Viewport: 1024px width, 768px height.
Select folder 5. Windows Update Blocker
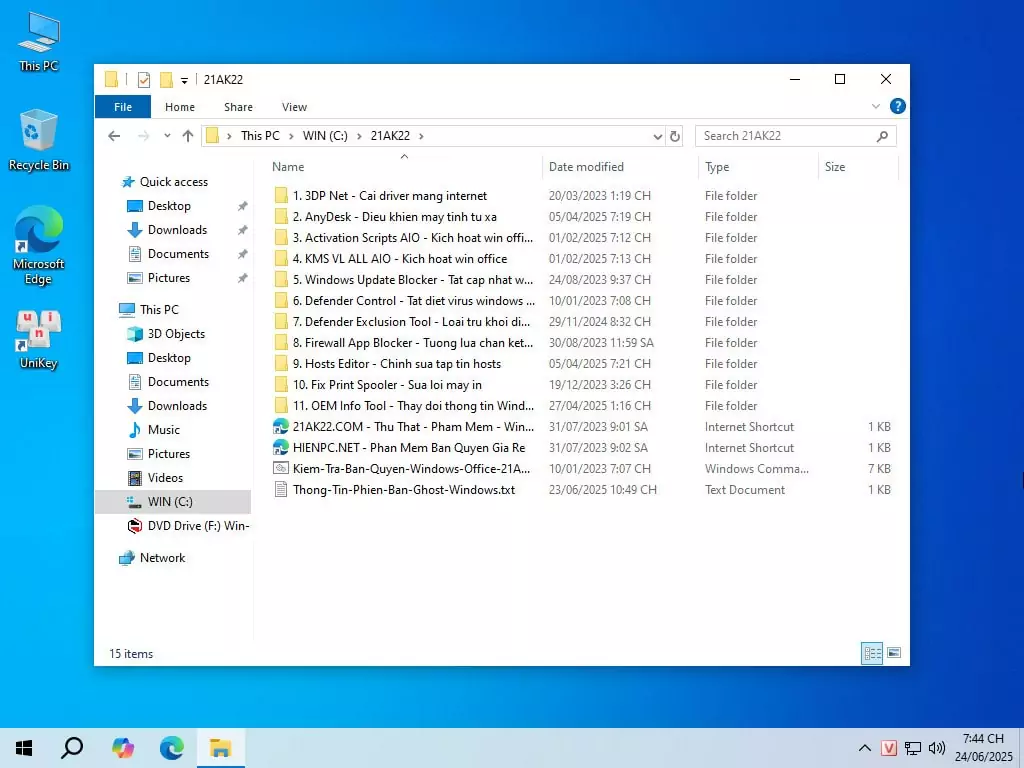click(x=412, y=280)
